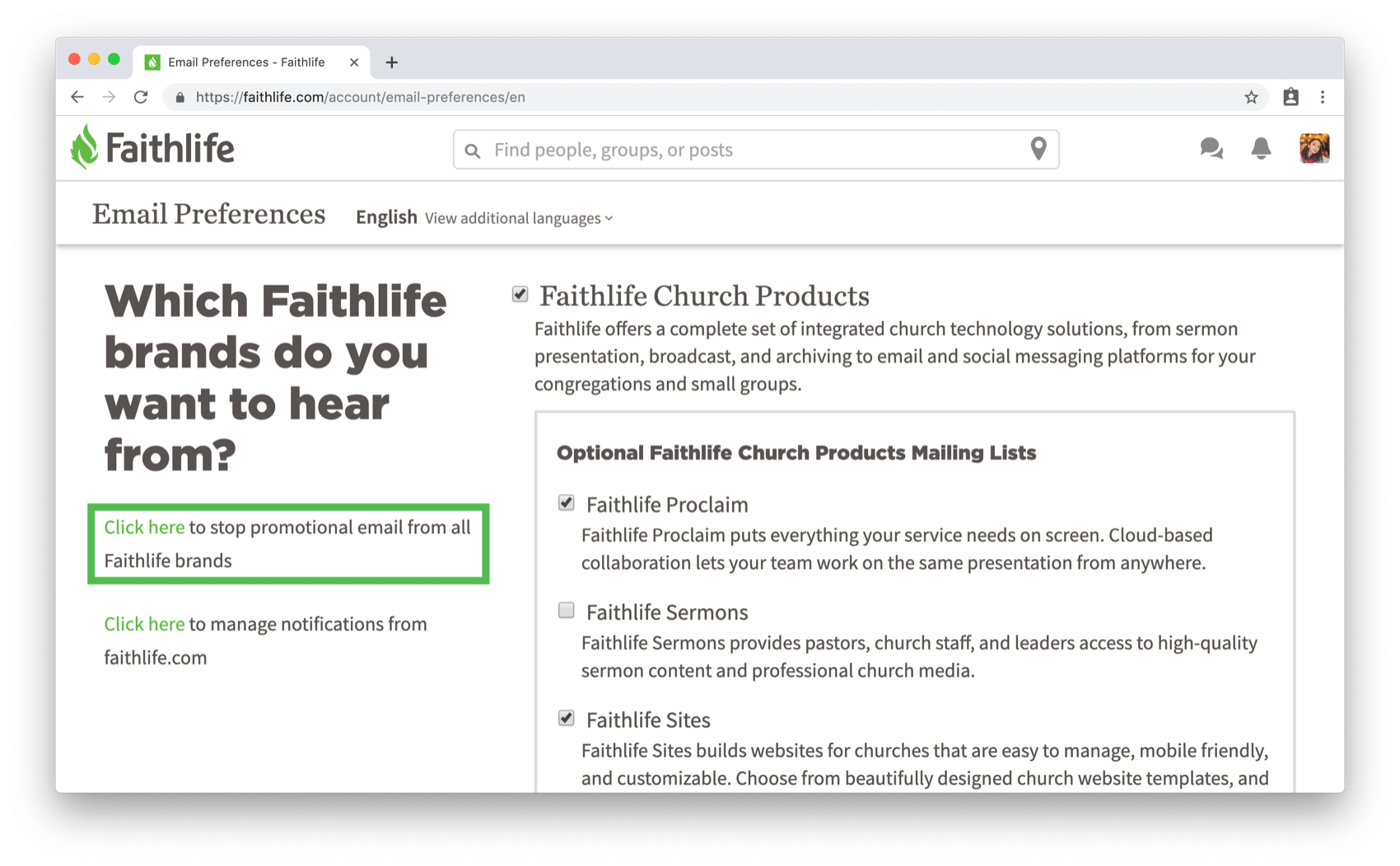Close the Email Preferences tab
The width and height of the screenshot is (1400, 866).
[x=354, y=63]
